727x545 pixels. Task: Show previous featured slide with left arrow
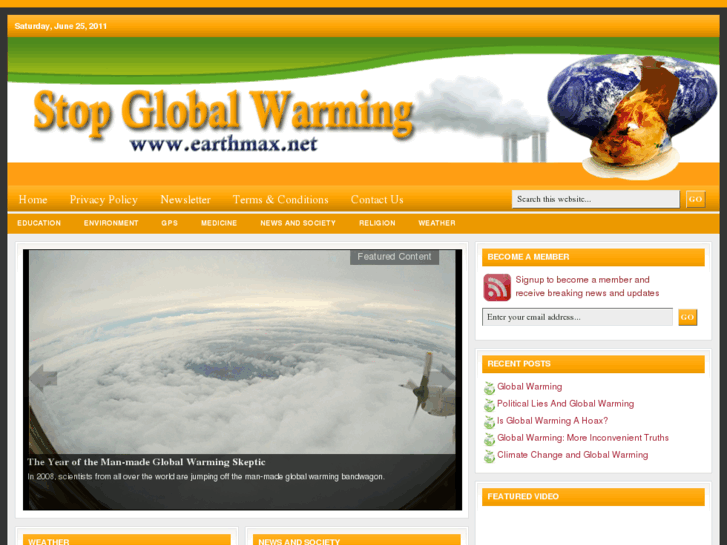43,378
